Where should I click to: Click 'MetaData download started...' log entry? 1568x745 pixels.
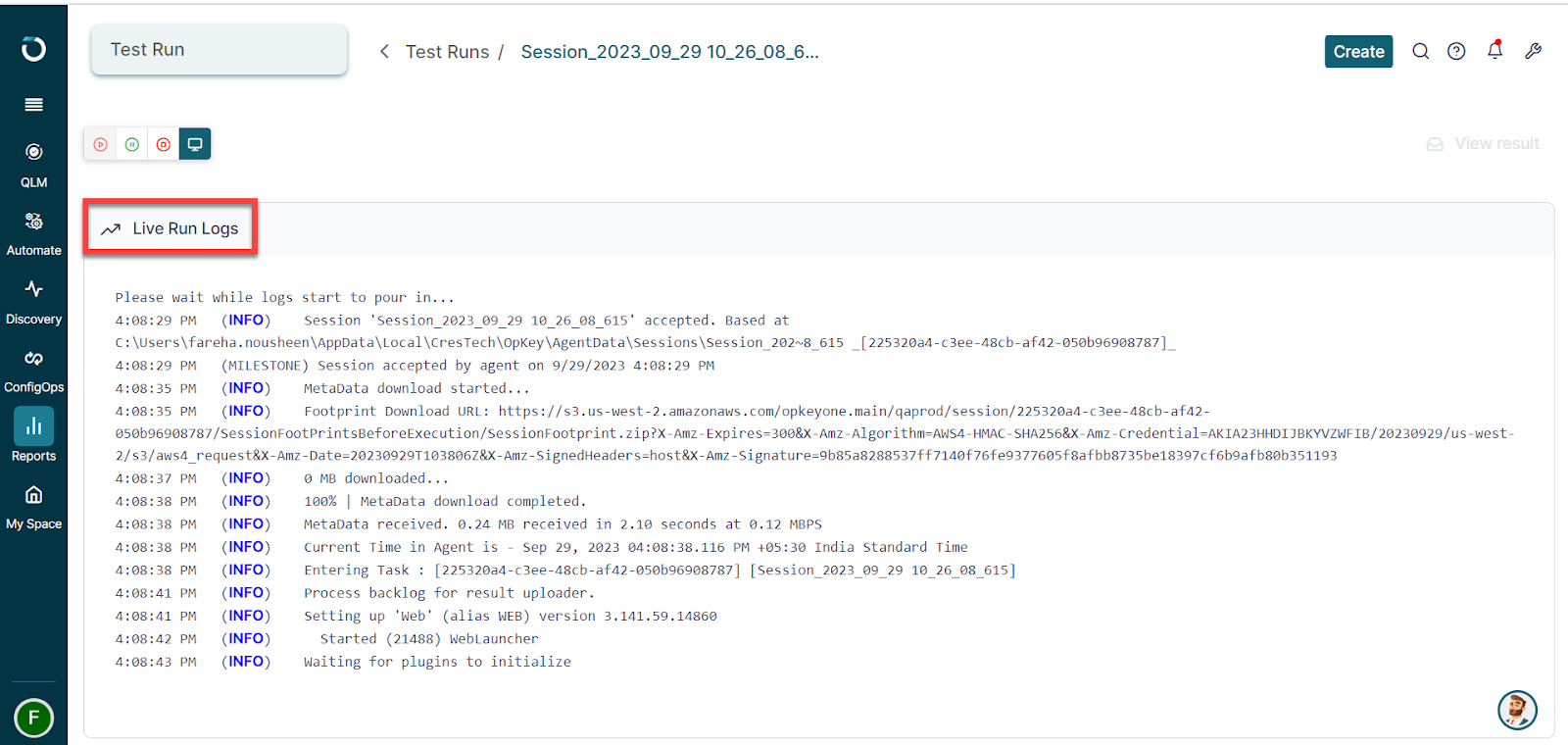[416, 388]
